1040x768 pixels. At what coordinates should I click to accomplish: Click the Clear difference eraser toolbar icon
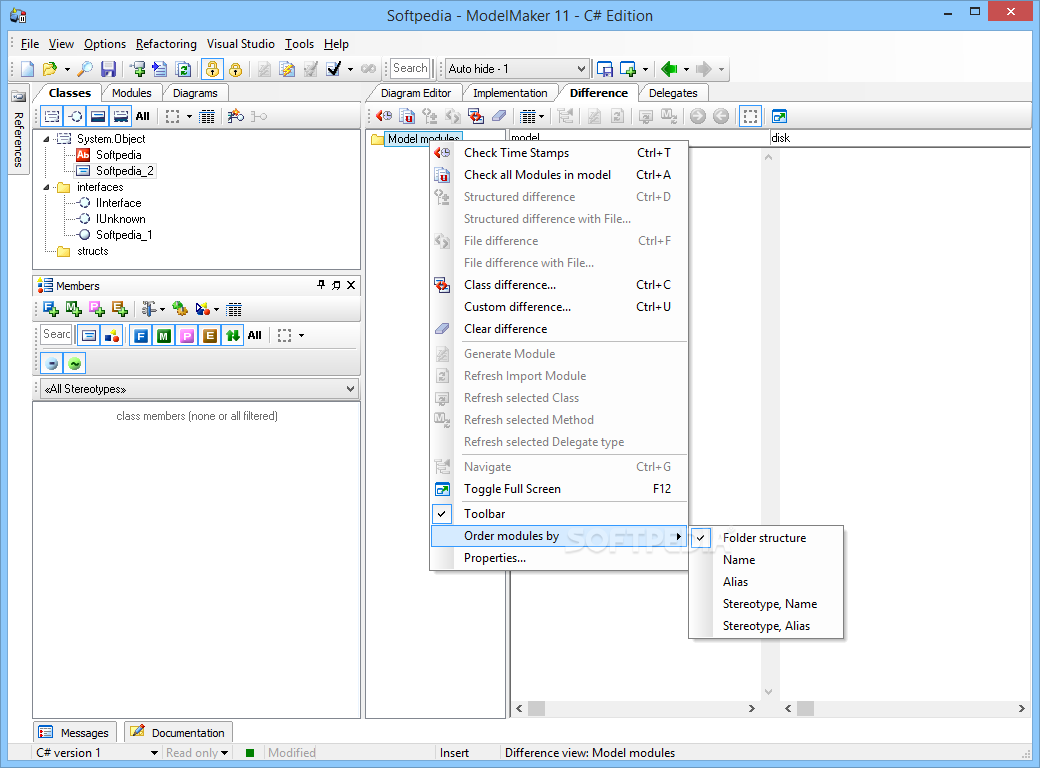tap(499, 116)
